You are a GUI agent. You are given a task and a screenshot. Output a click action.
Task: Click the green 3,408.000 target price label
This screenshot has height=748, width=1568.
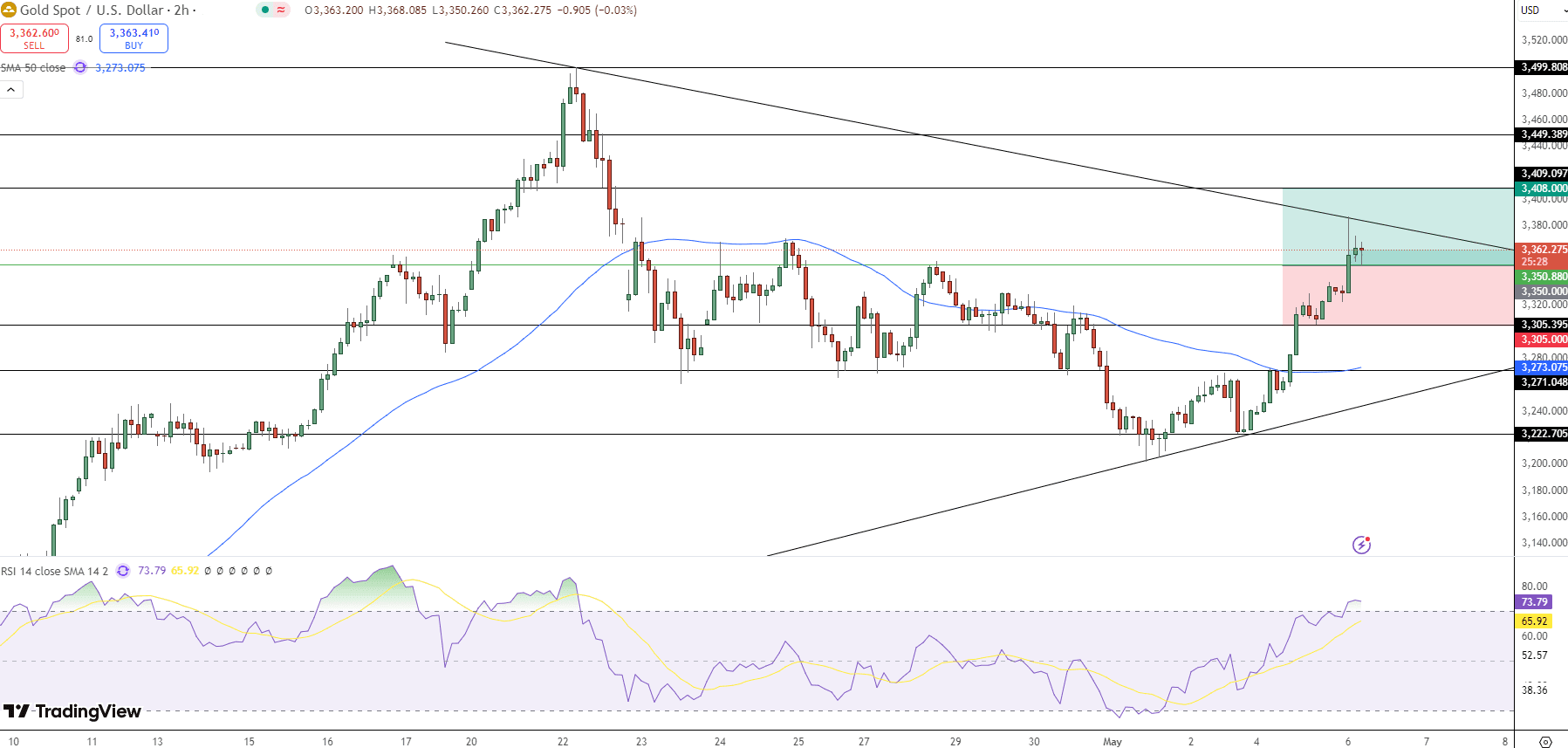coord(1543,189)
